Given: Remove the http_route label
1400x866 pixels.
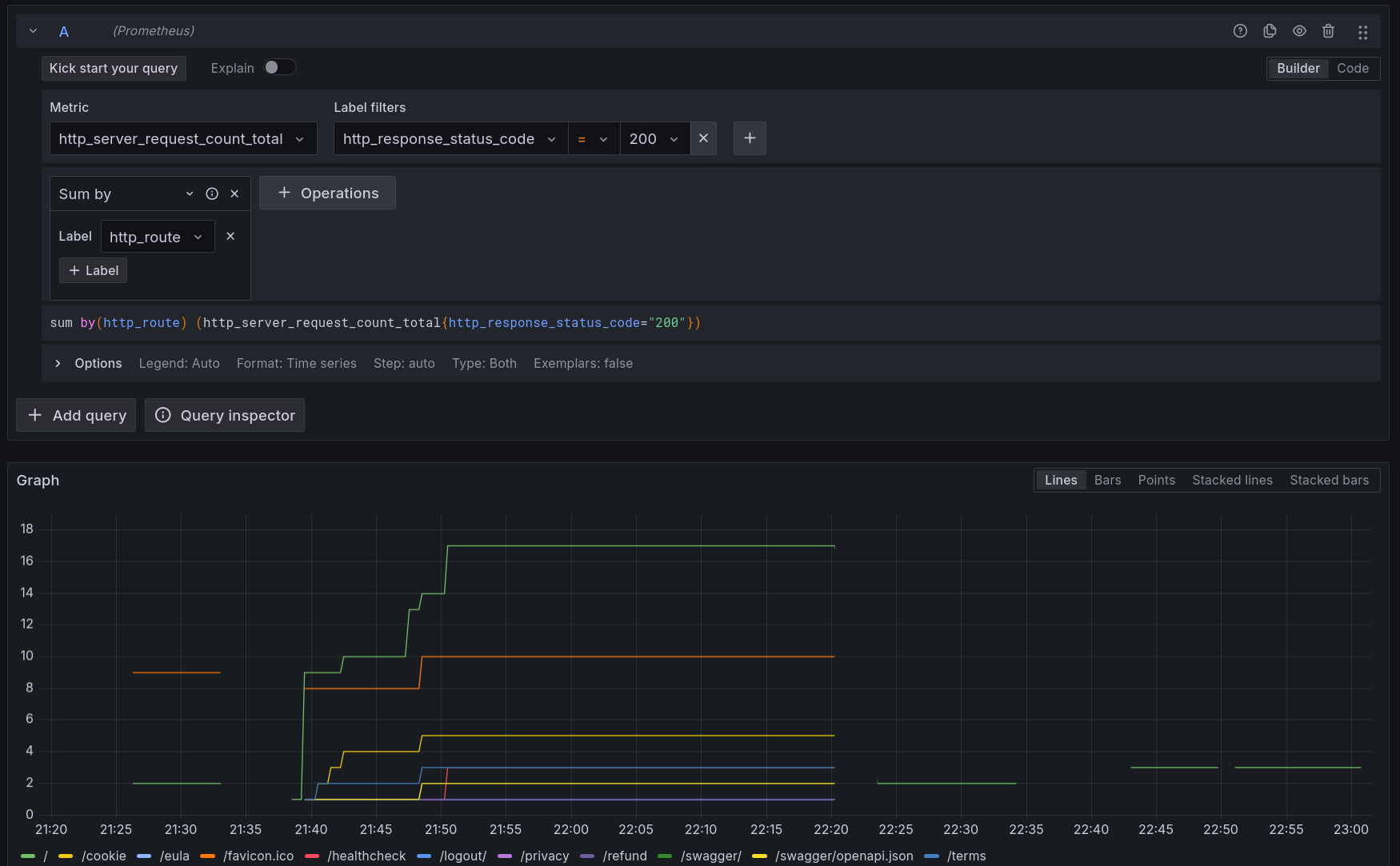Looking at the screenshot, I should coord(230,236).
